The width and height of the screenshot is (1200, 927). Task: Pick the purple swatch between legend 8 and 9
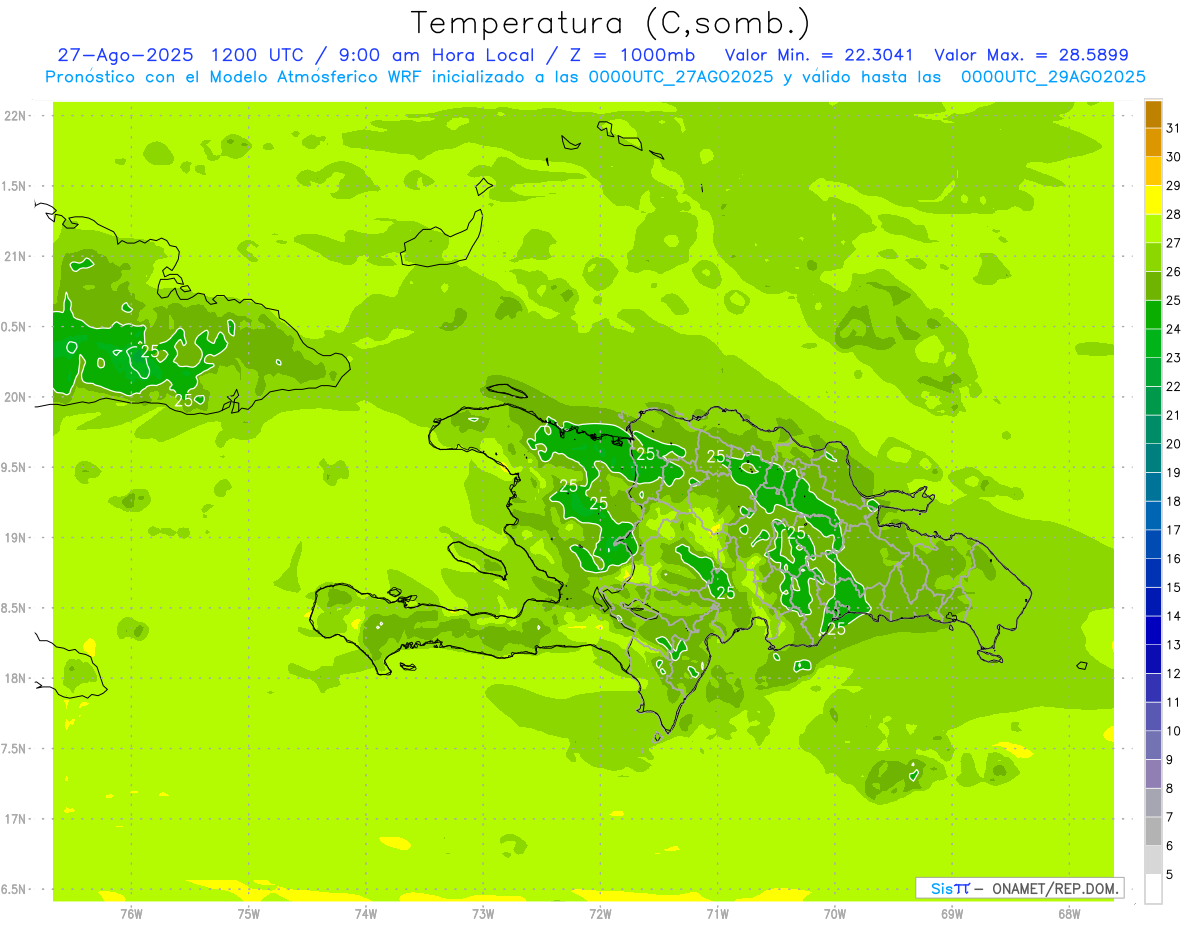pyautogui.click(x=1153, y=774)
